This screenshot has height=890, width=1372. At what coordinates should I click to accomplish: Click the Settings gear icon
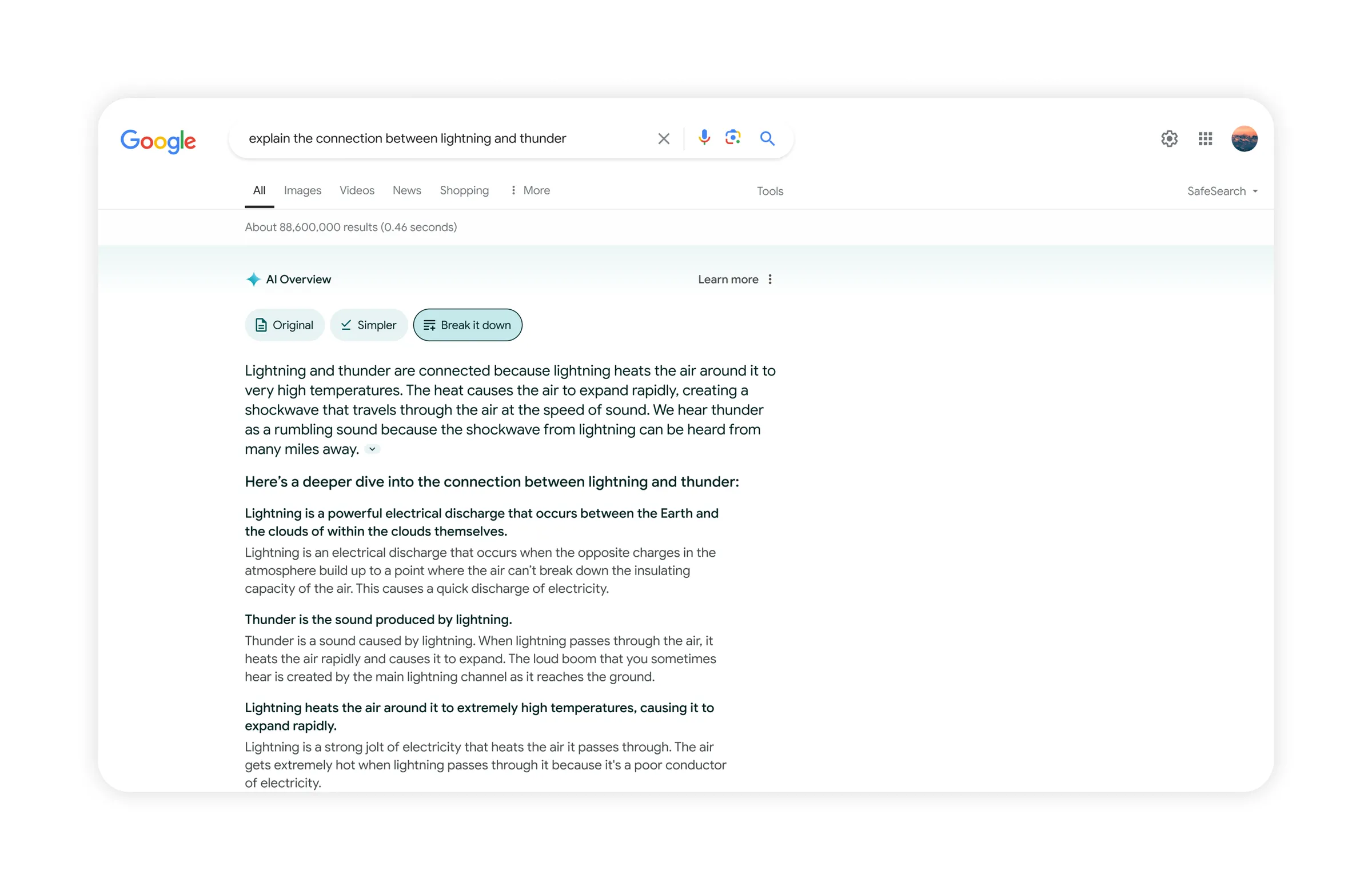tap(1168, 139)
